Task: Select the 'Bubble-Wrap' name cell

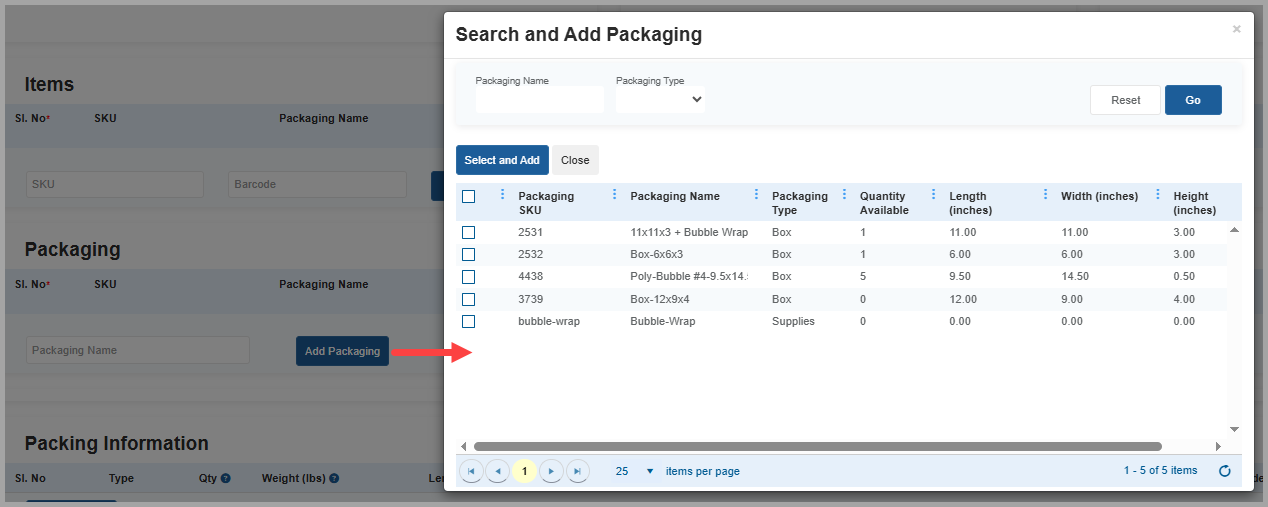Action: [x=663, y=321]
